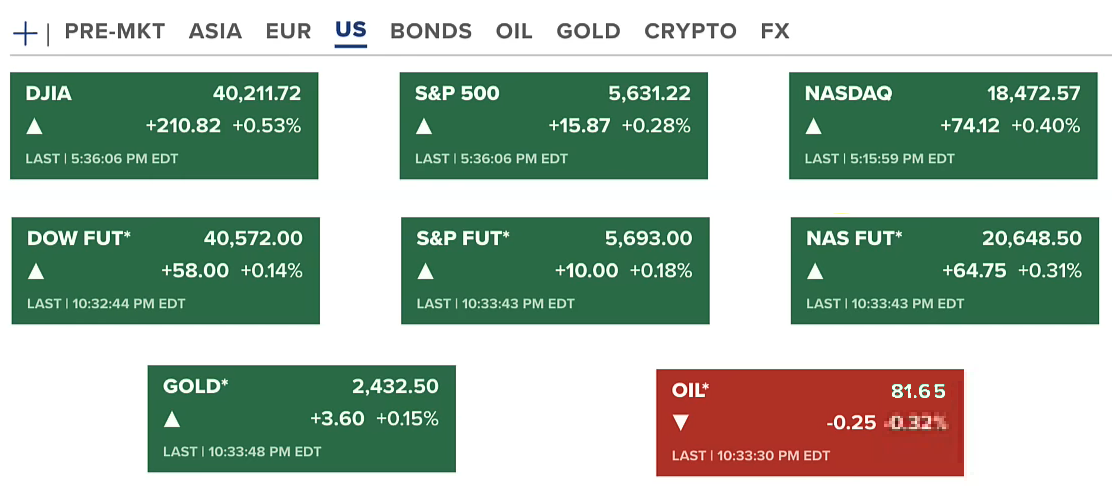The height and width of the screenshot is (486, 1112).
Task: Select the GOLD tab in navigation
Action: (x=588, y=31)
